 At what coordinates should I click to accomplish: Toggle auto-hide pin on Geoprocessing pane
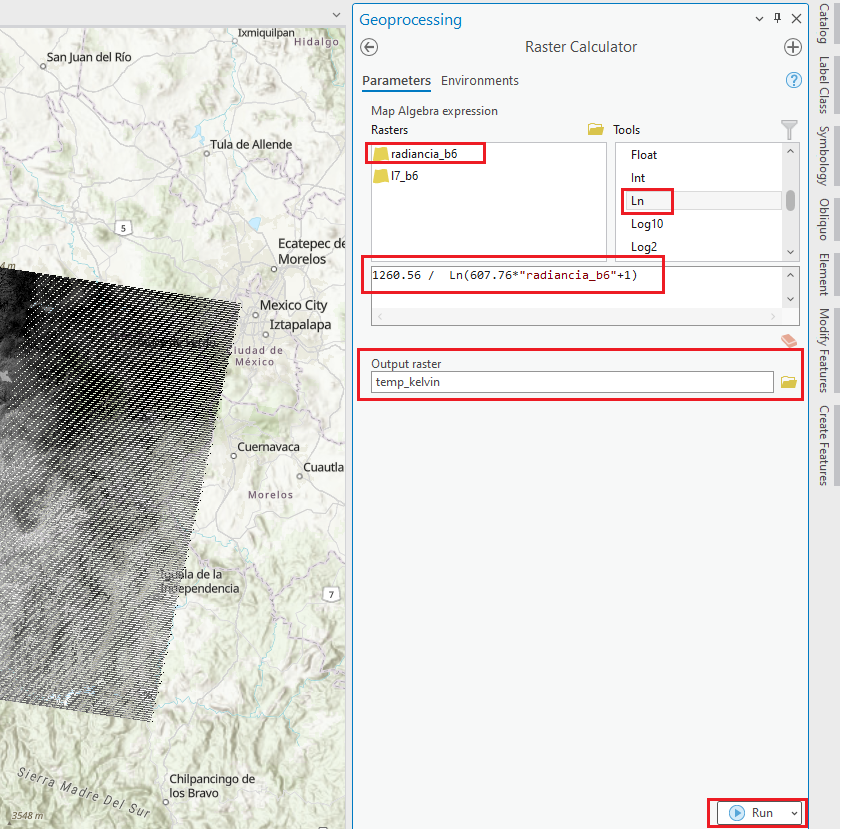click(x=777, y=19)
